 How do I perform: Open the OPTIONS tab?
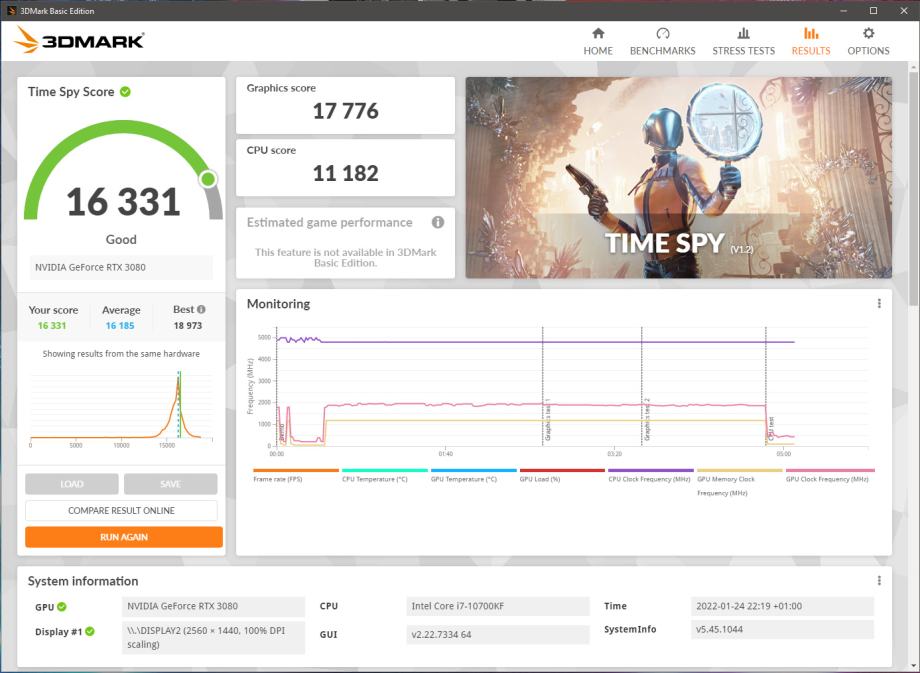pos(868,42)
